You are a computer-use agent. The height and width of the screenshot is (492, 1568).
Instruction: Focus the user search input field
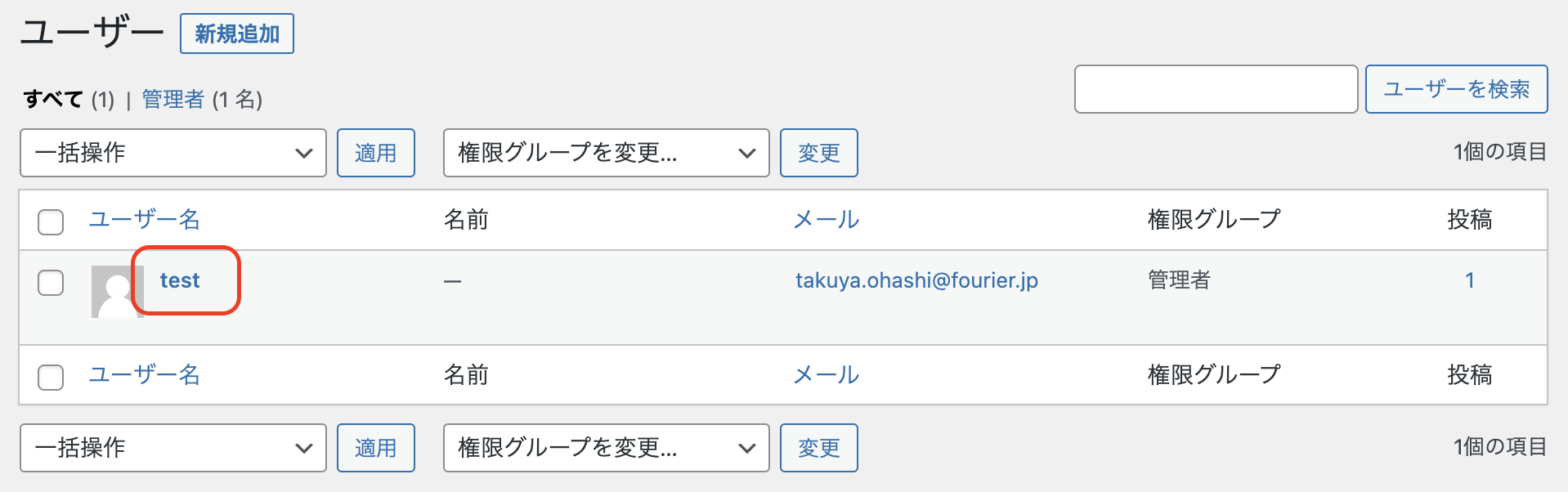[1216, 89]
